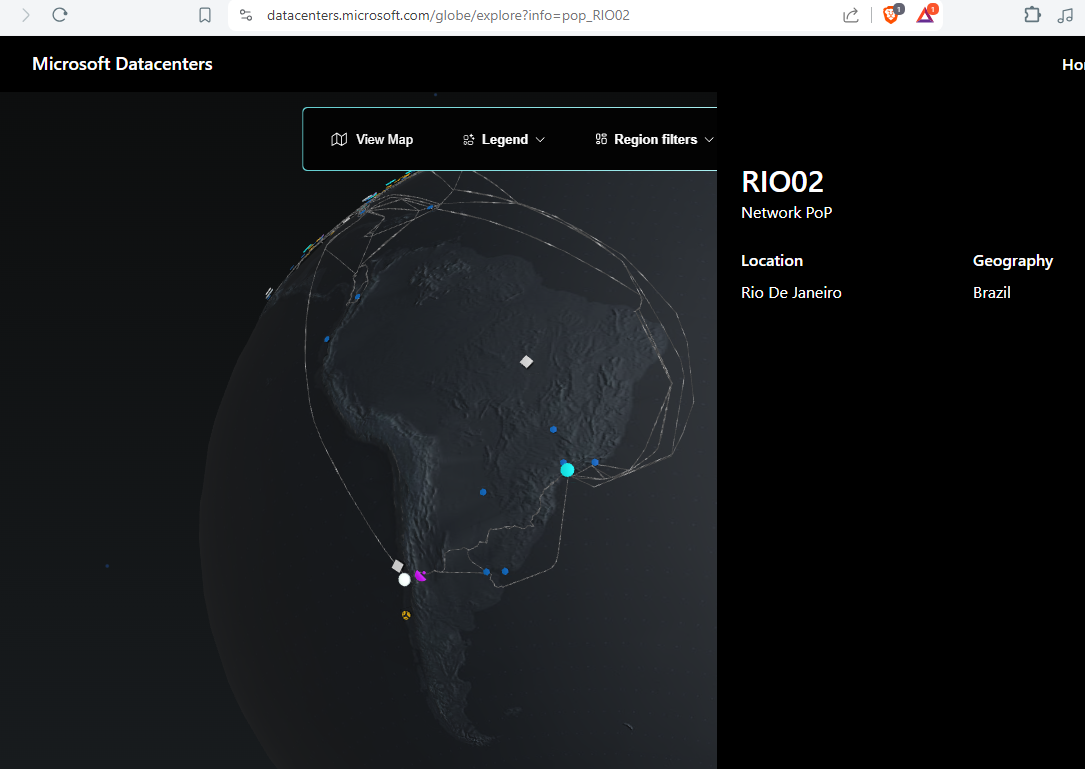The image size is (1085, 769).
Task: Select the yellow marker in southern Chile
Action: (406, 615)
